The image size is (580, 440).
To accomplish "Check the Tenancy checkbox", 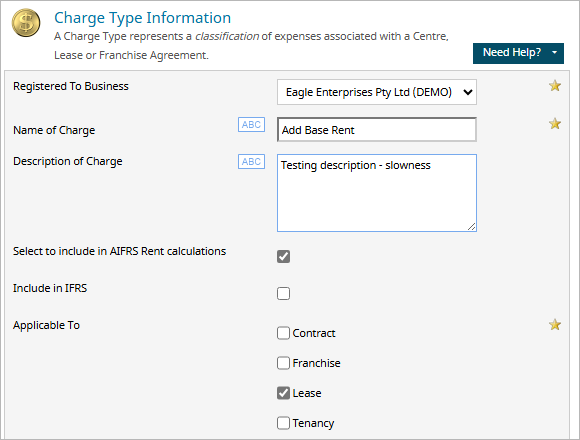I will coord(283,423).
